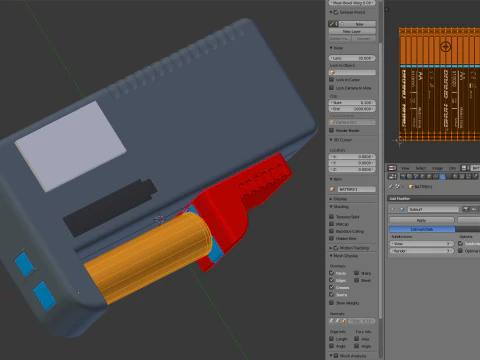Enable Lock to Cursor checkbox
The width and height of the screenshot is (480, 360).
pyautogui.click(x=332, y=80)
